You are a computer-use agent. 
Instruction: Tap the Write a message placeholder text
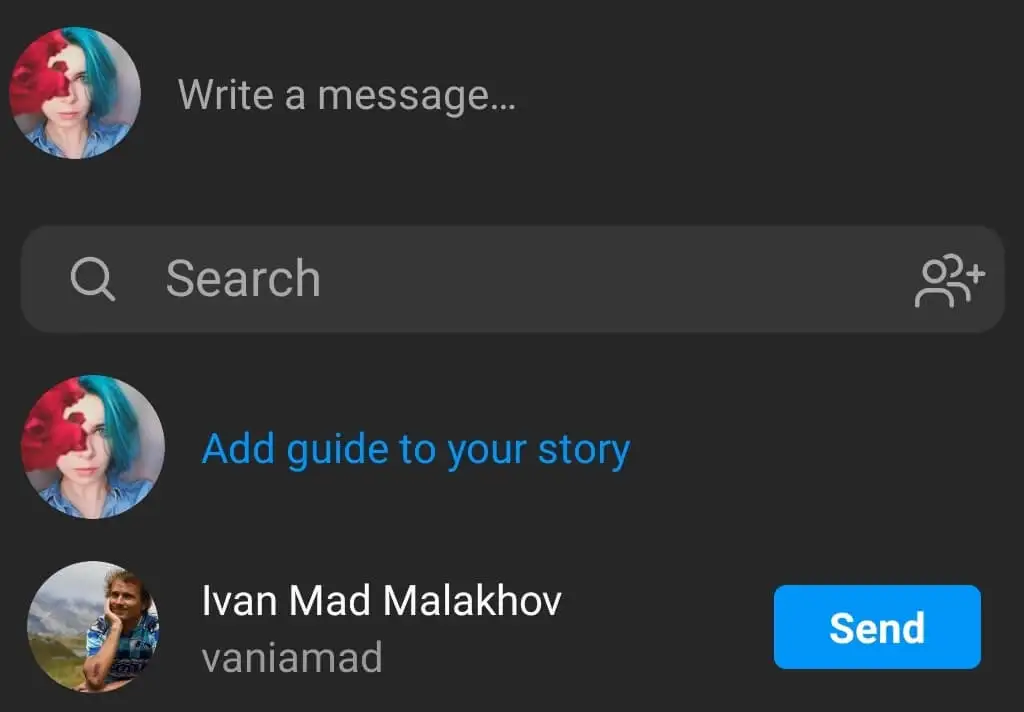tap(347, 95)
